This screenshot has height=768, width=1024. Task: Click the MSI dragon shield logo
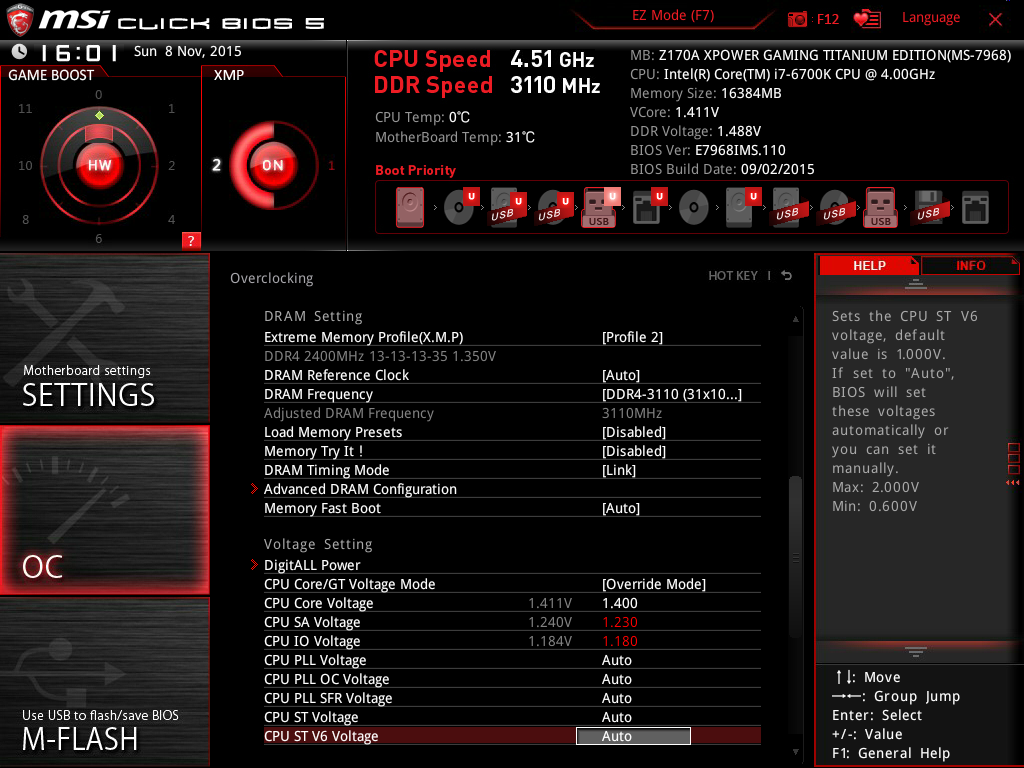tap(20, 19)
